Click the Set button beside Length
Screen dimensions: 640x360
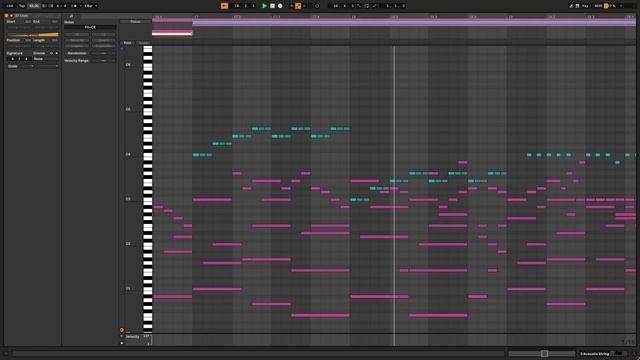(x=54, y=40)
